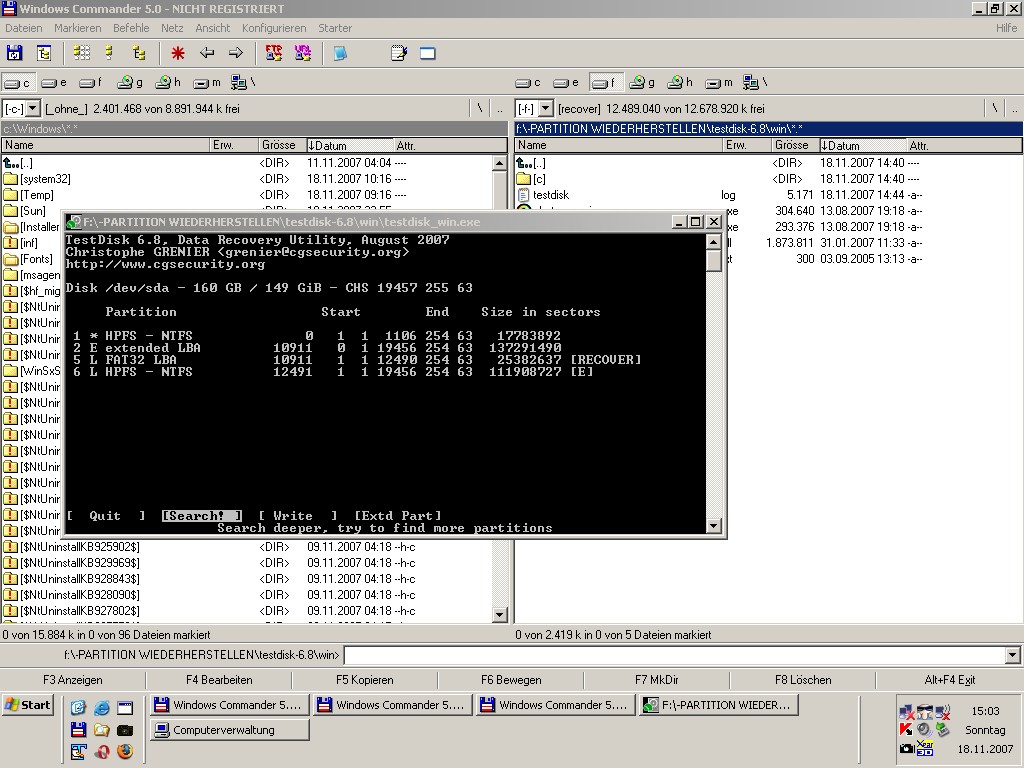
Task: Open the notepad editor toolbar icon
Action: pyautogui.click(x=398, y=53)
